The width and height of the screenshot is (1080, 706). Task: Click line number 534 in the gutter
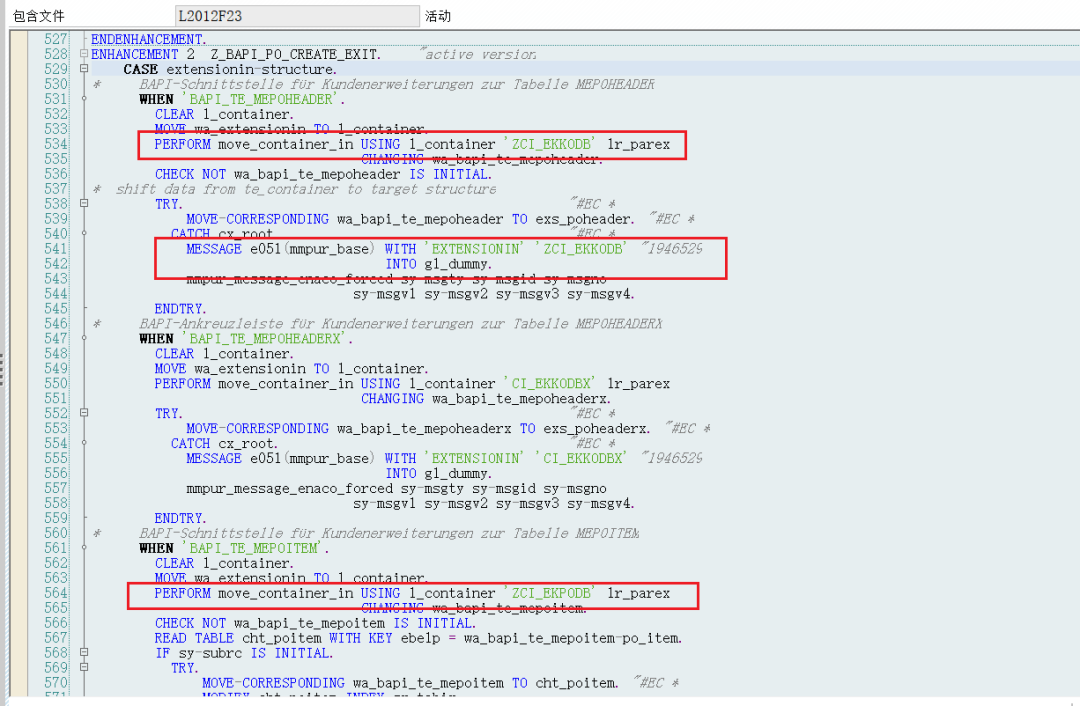(x=56, y=144)
